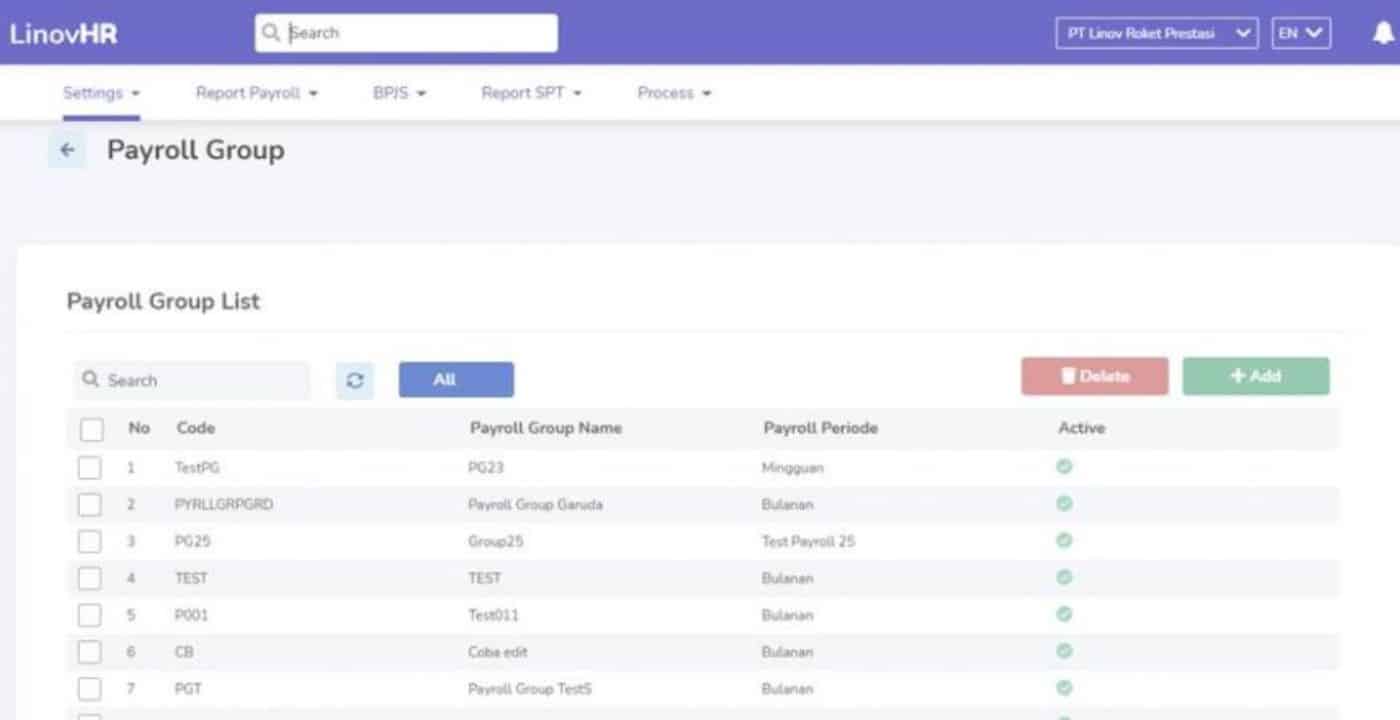1400x720 pixels.
Task: Go back using the arrow icon
Action: tap(67, 150)
